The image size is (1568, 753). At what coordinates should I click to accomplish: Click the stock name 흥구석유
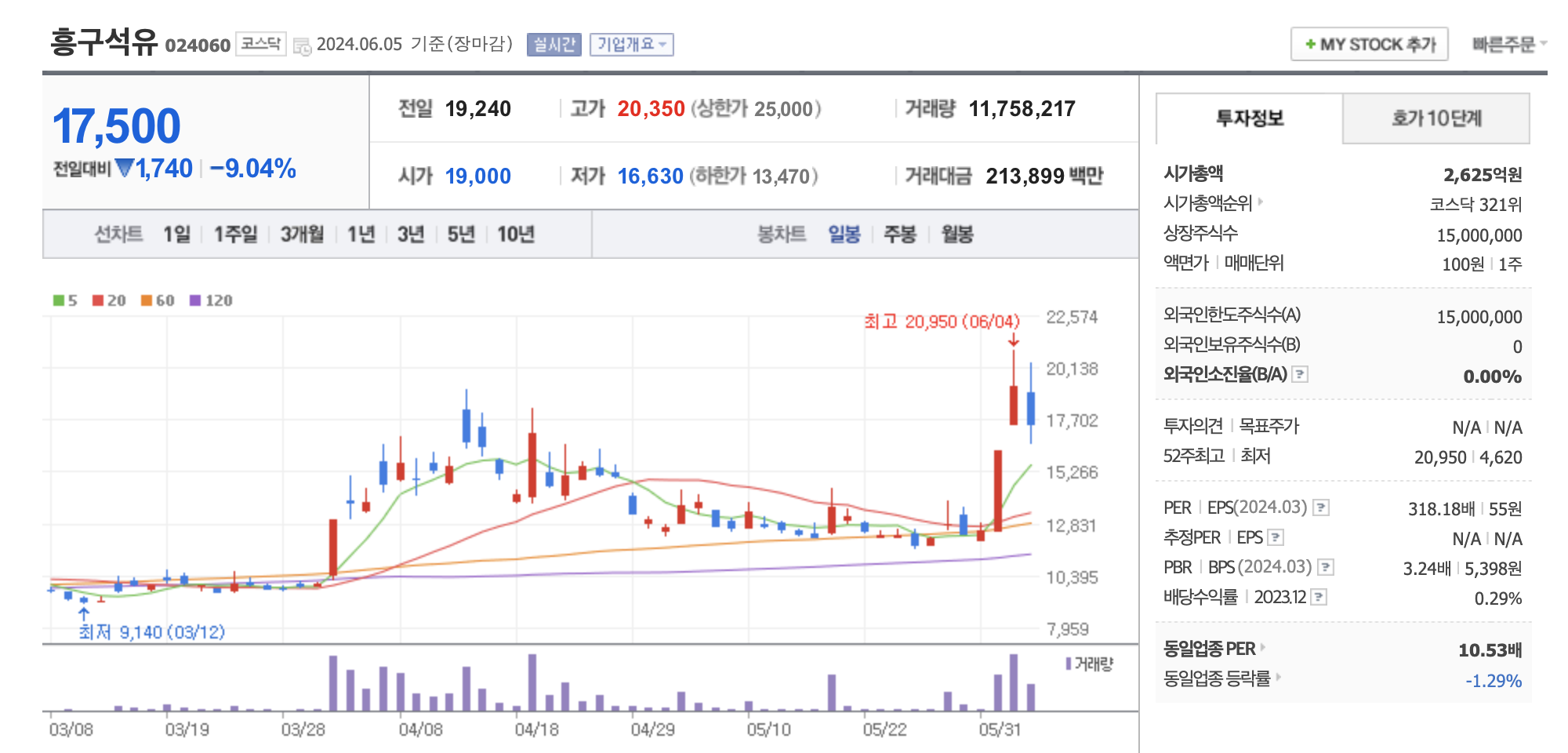[103, 42]
